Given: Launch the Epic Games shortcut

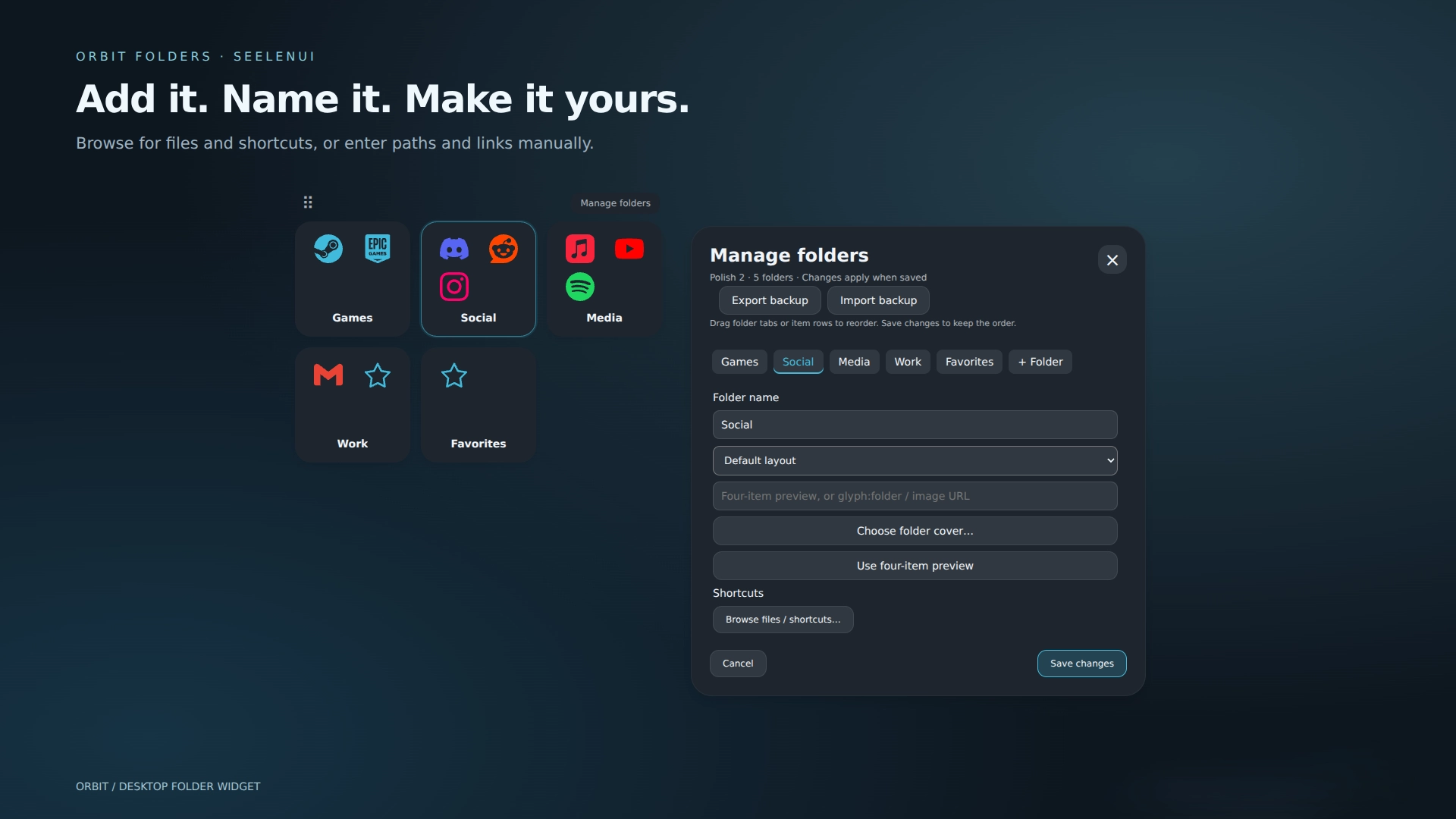Looking at the screenshot, I should click(x=378, y=249).
